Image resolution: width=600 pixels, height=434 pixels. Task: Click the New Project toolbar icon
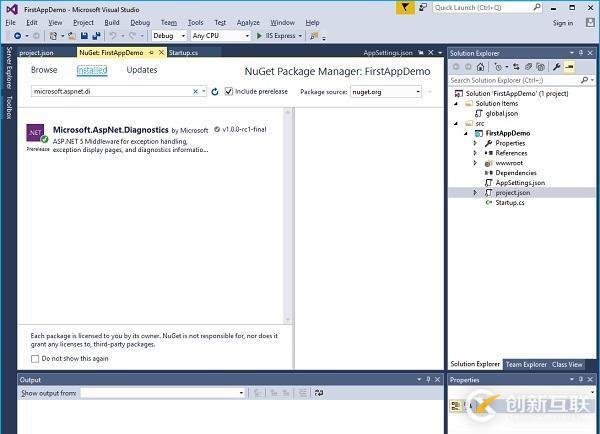(53, 36)
